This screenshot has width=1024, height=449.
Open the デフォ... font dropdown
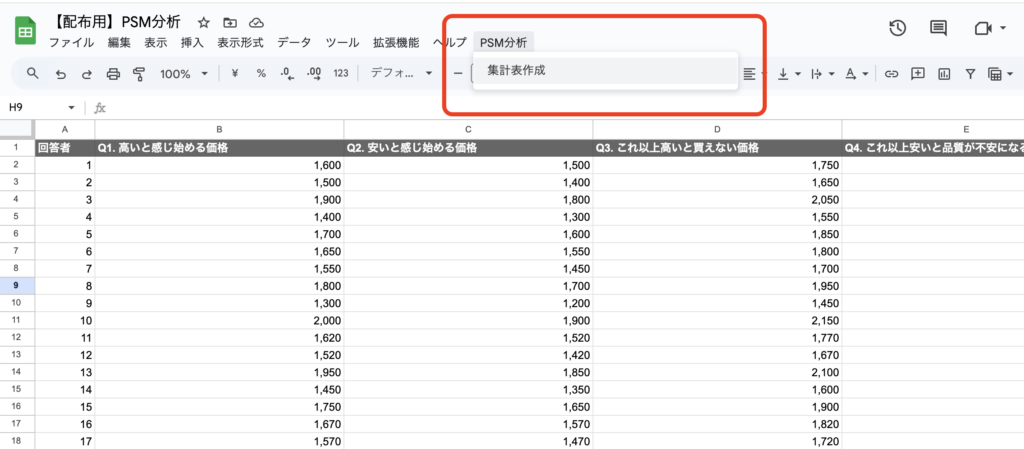point(401,74)
